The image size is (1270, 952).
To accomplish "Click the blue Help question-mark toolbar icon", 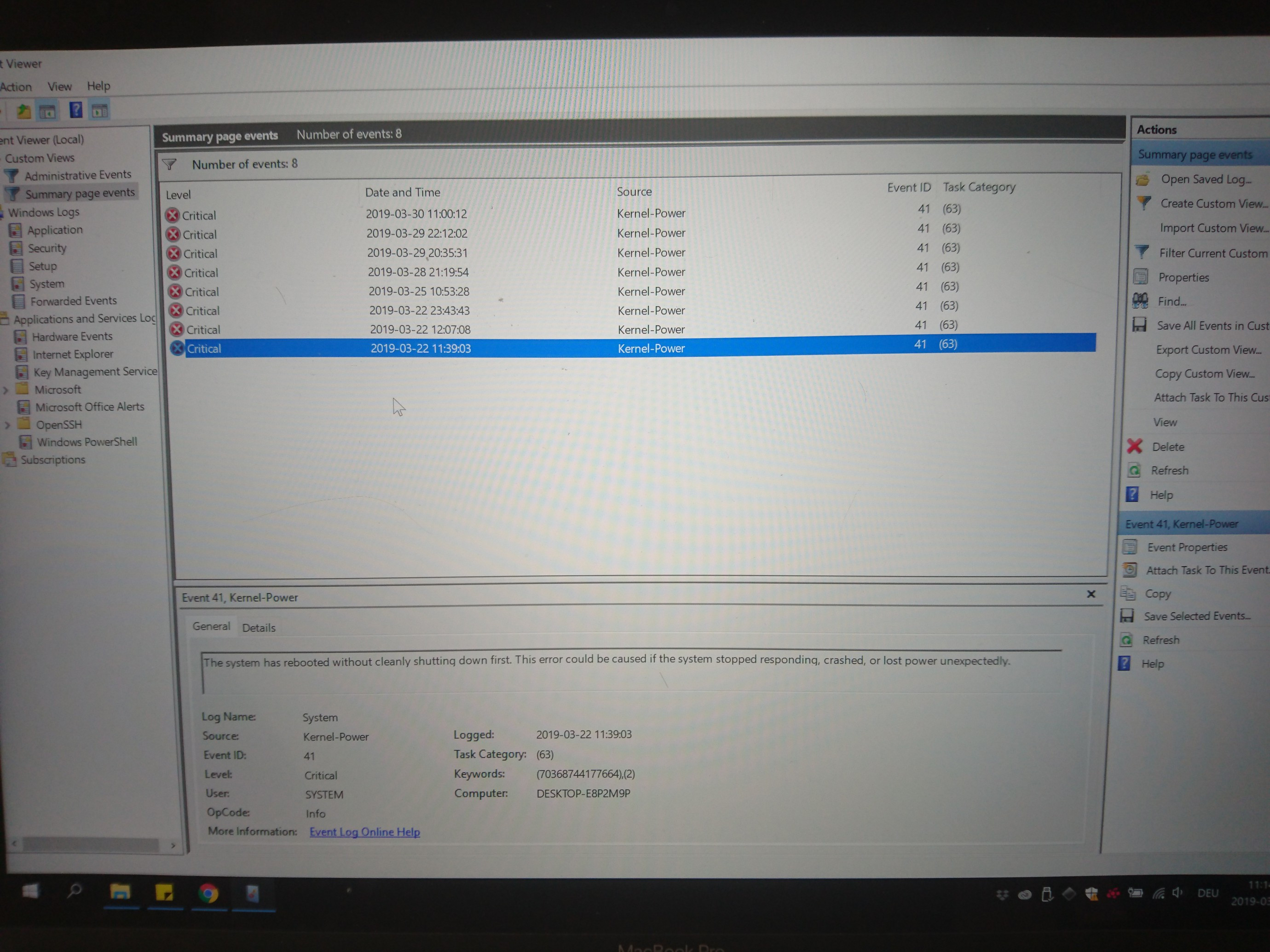I will 75,109.
